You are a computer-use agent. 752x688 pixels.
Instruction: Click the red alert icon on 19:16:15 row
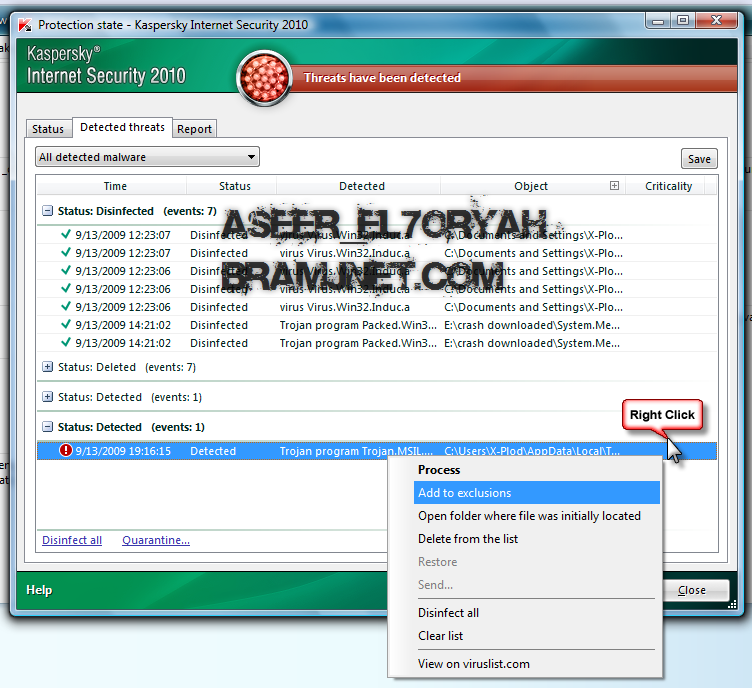pos(65,451)
